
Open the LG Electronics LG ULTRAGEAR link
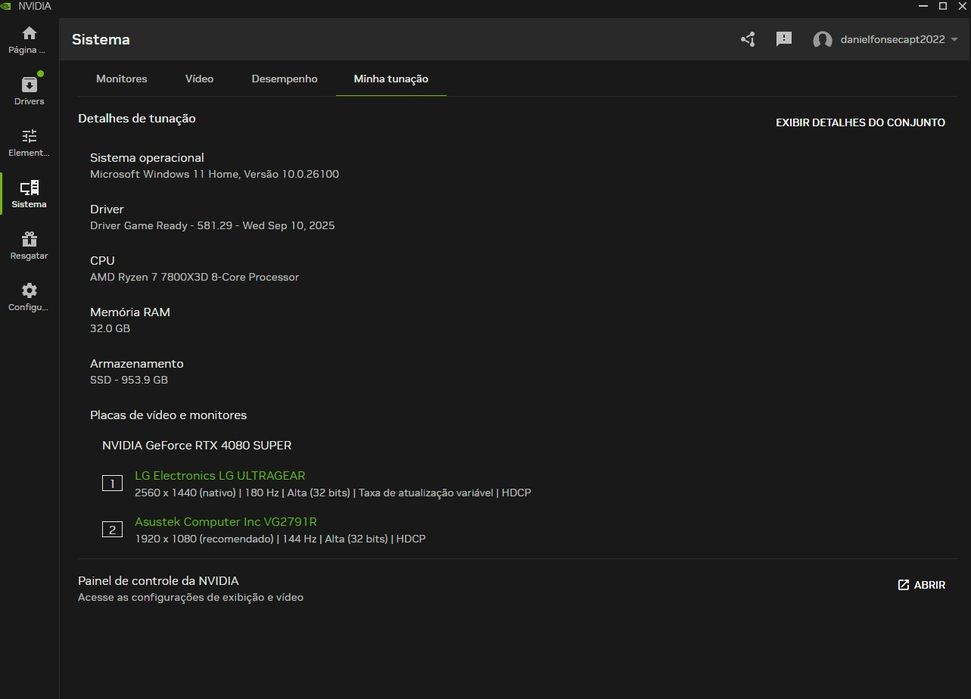tap(220, 475)
